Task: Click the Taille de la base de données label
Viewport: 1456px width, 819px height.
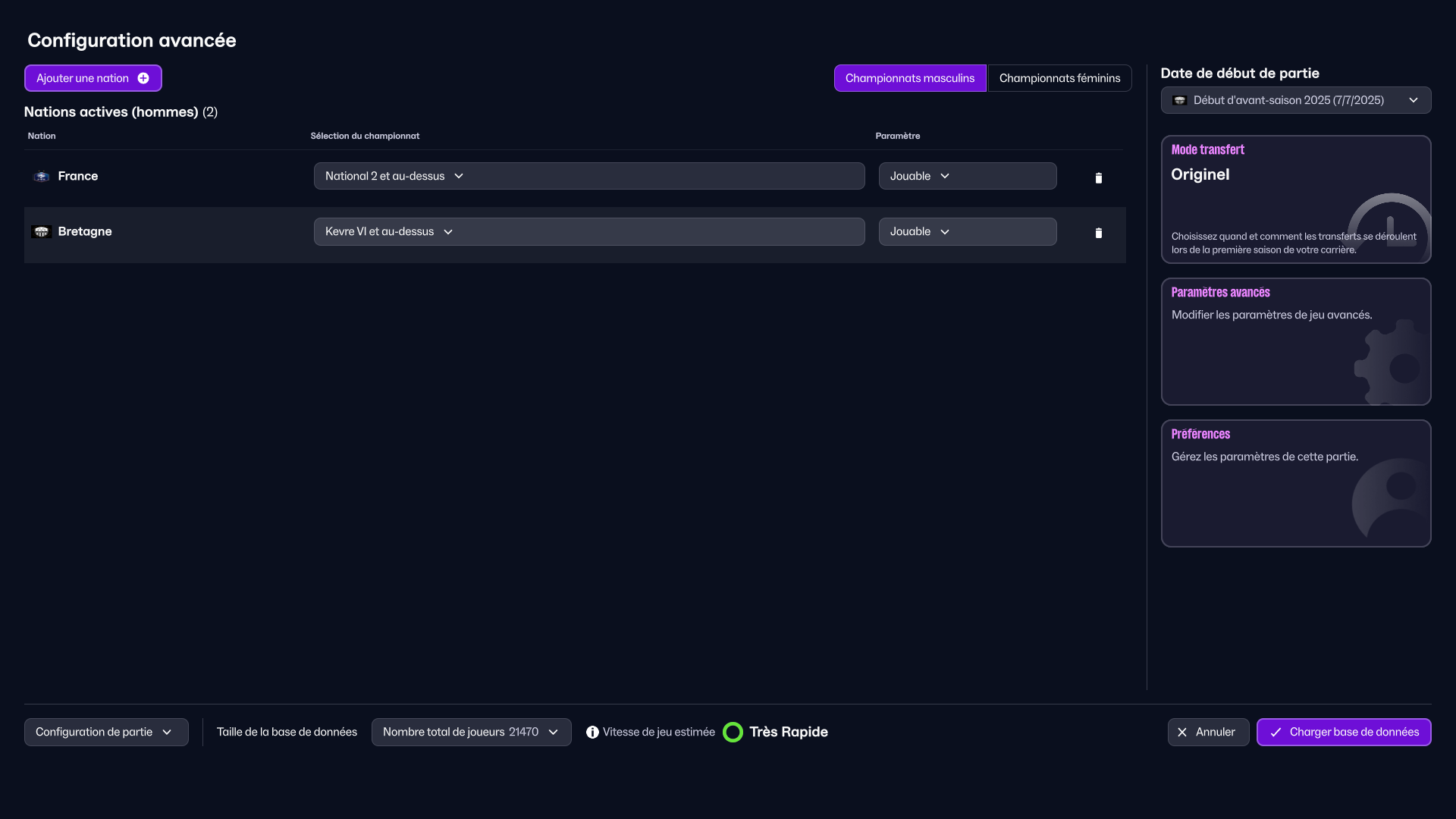Action: pos(287,732)
